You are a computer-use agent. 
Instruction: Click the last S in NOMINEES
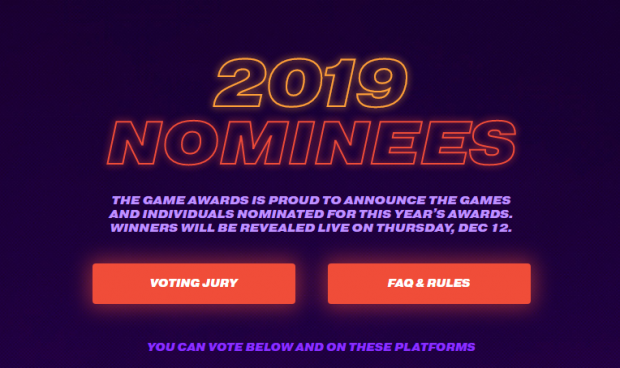[x=492, y=143]
